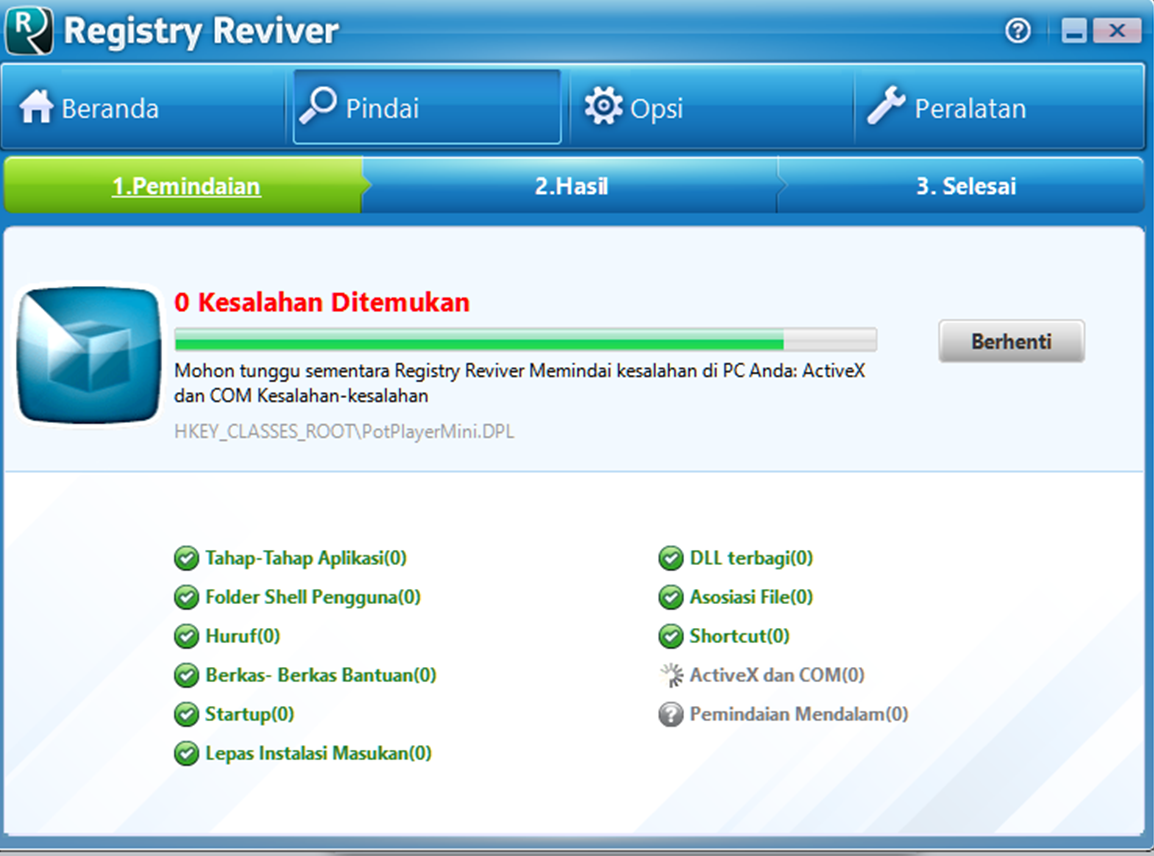Click check icon beside Shortcut

pyautogui.click(x=670, y=637)
